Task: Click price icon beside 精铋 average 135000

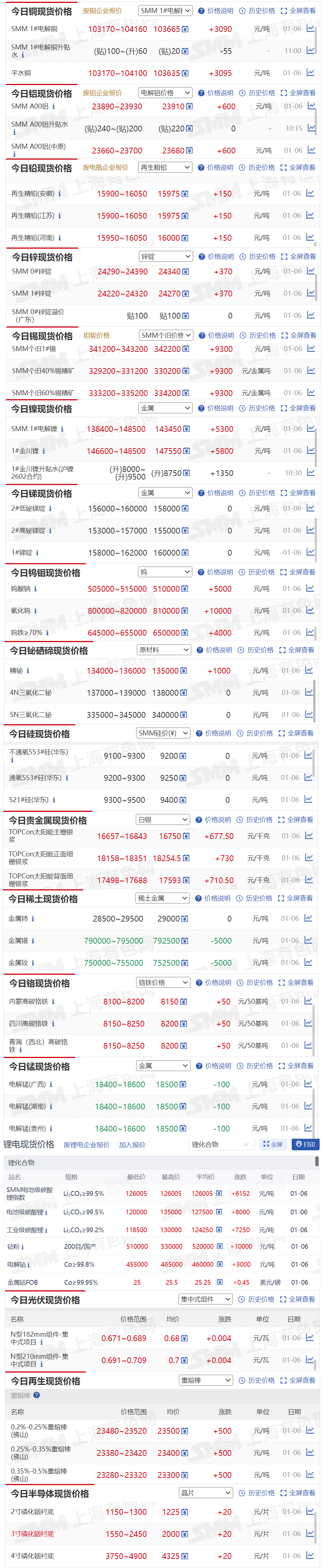Action: point(184,671)
